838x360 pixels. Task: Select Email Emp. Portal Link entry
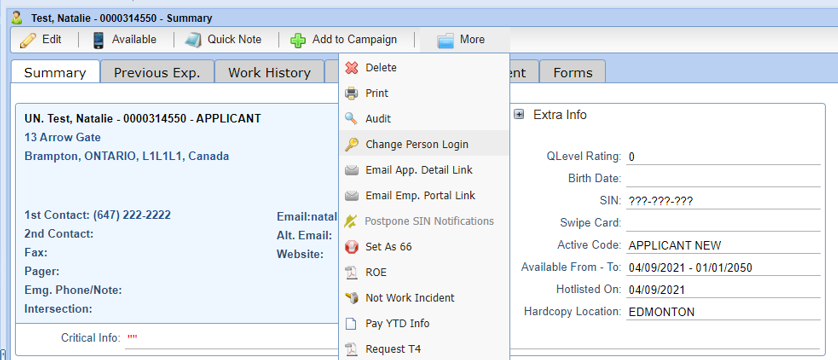[x=424, y=196]
